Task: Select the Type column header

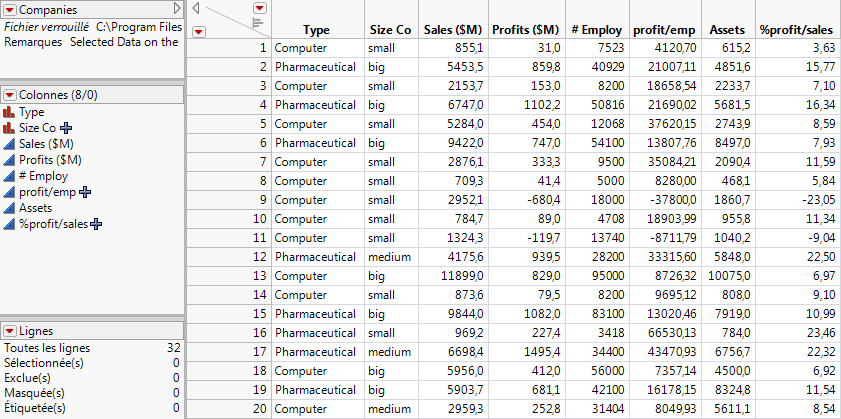Action: (316, 31)
